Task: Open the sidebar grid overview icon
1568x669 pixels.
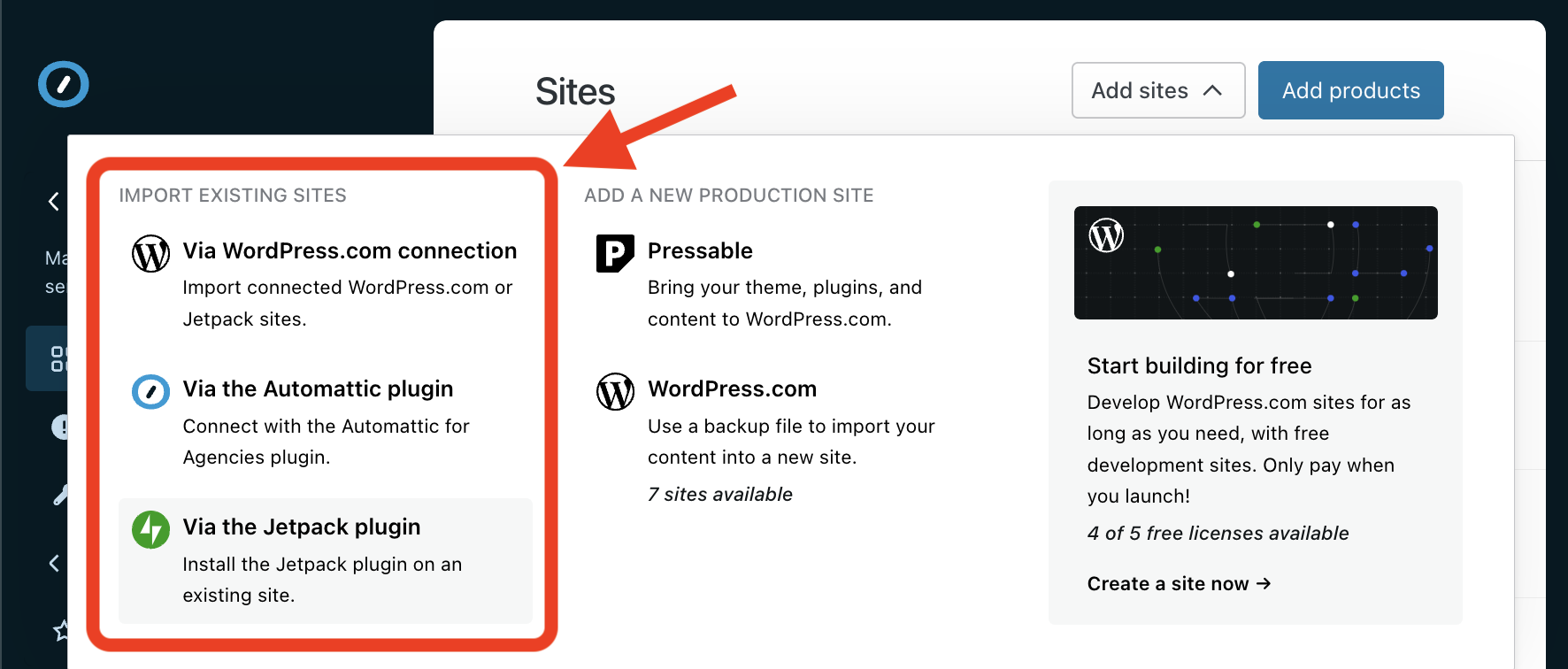Action: point(57,358)
